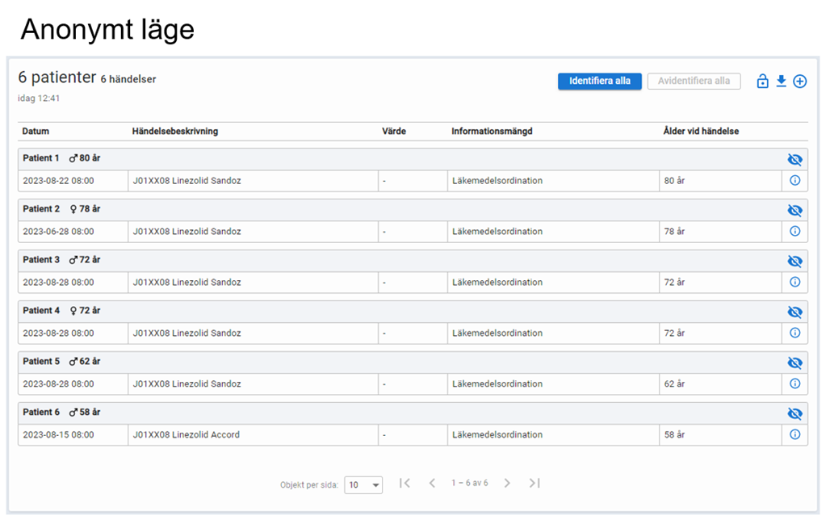The width and height of the screenshot is (827, 521).
Task: Click the Avidentifiera alla button
Action: click(694, 81)
